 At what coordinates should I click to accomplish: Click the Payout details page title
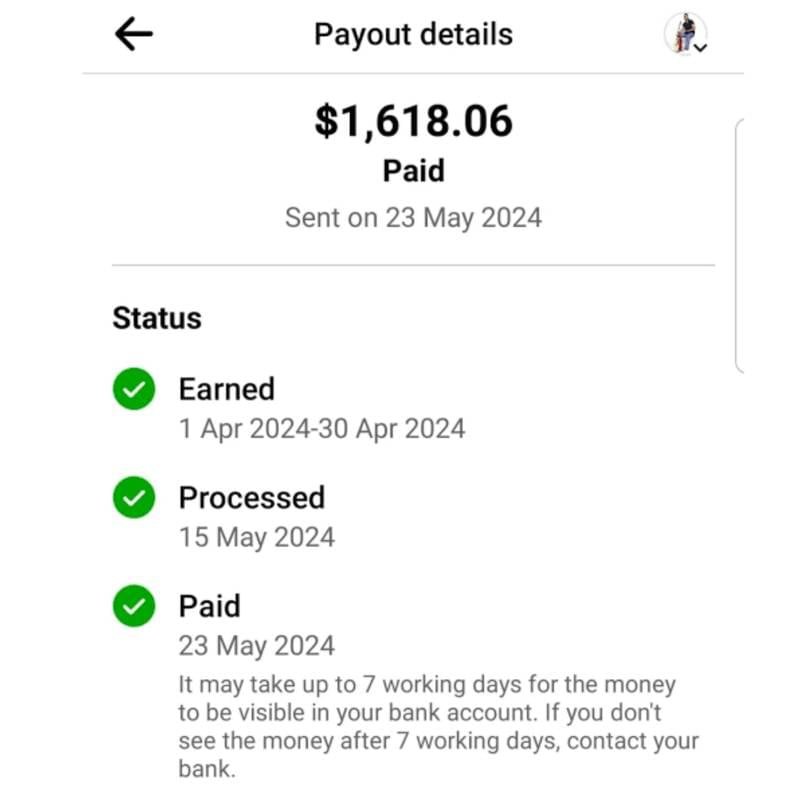(413, 34)
